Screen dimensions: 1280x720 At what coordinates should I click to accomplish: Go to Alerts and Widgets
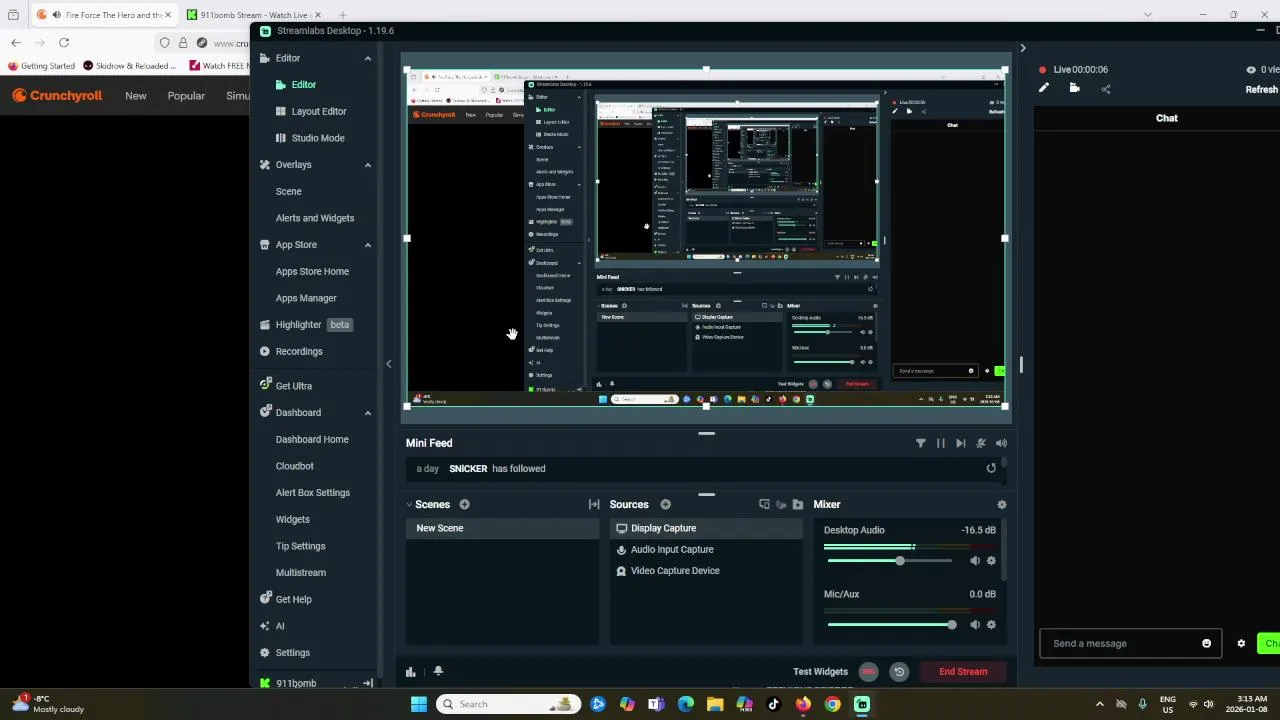pos(315,218)
